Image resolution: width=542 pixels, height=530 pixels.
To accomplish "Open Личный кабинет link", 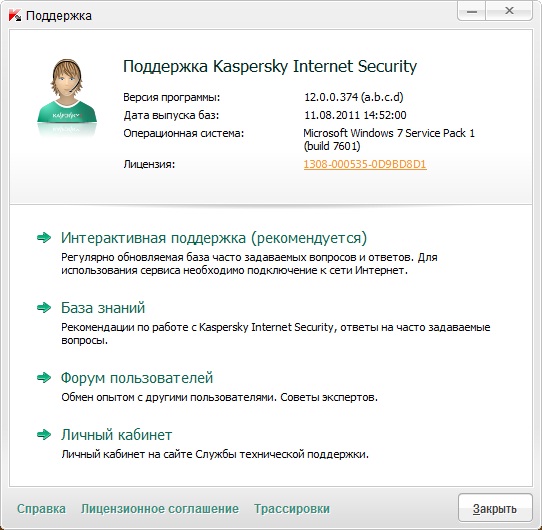I will pos(116,435).
